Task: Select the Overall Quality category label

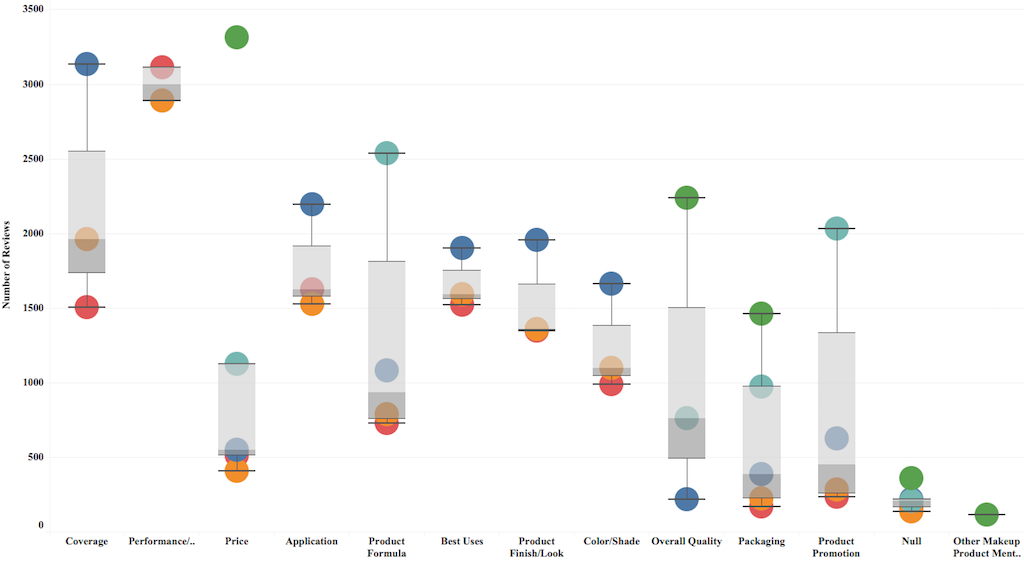Action: pos(686,542)
